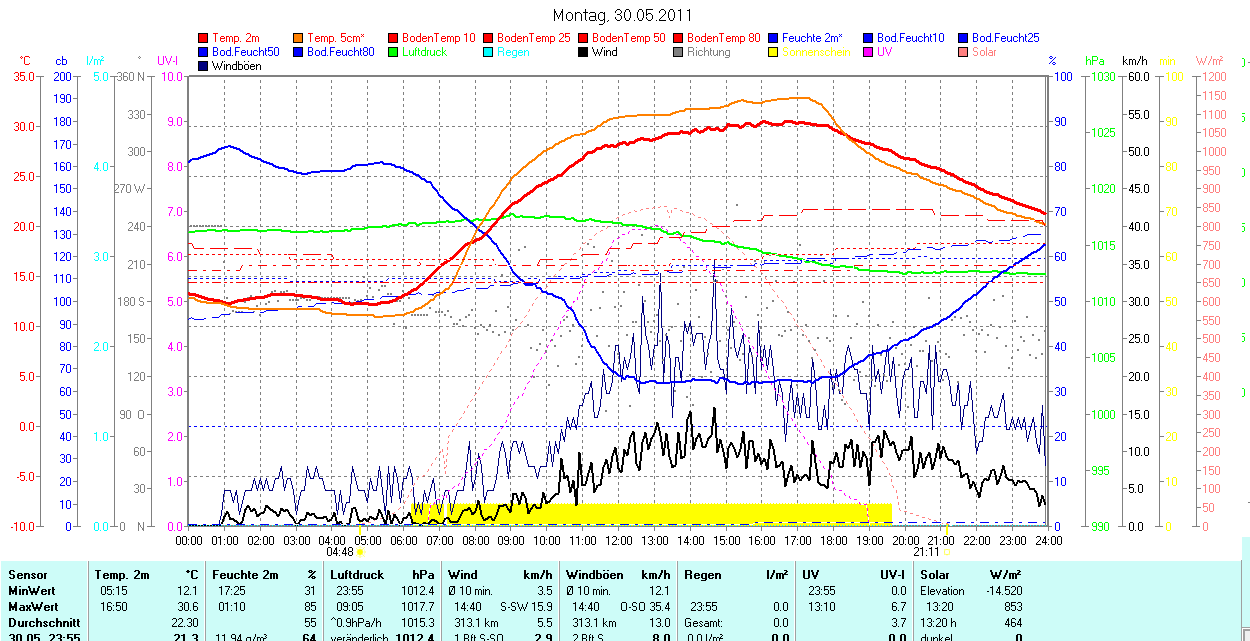
Task: Select the dark blue Windböen legend icon
Action: pyautogui.click(x=204, y=66)
